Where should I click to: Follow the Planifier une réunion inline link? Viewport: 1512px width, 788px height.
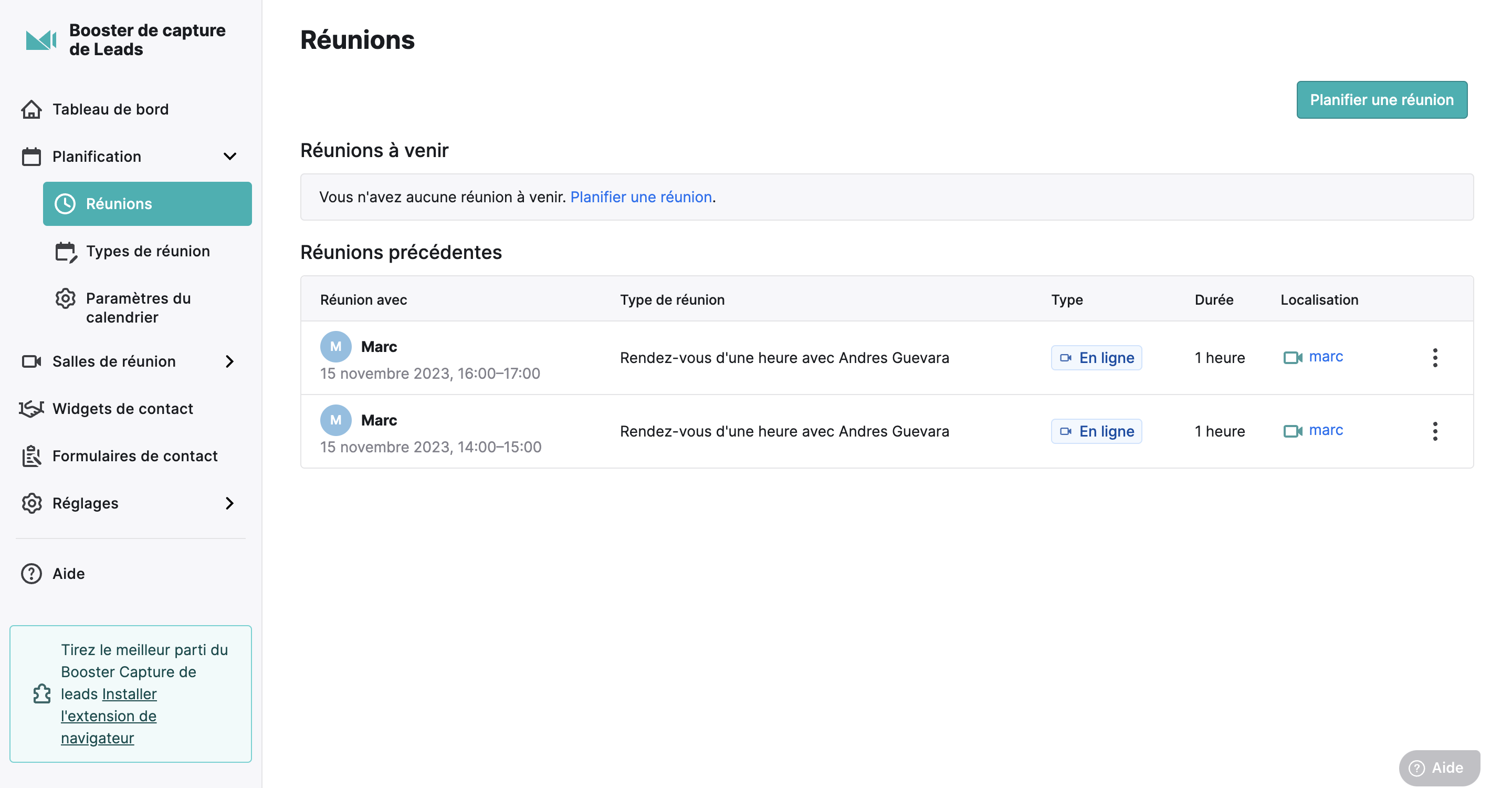(x=641, y=196)
